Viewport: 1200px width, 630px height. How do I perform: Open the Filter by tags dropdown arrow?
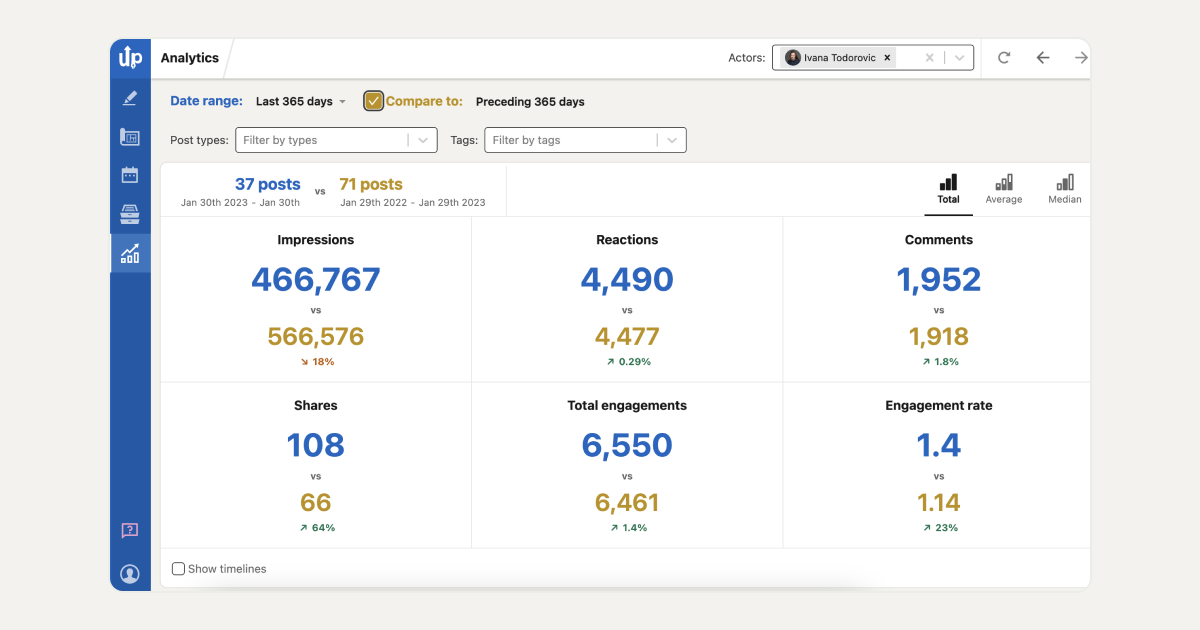pyautogui.click(x=672, y=141)
